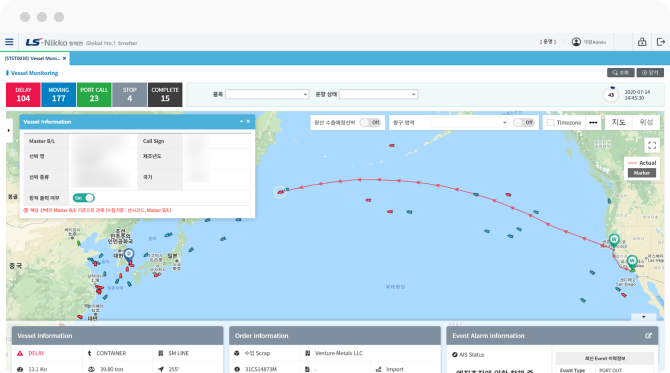Click the logout icon in header
Viewport: 670px width, 373px height.
pos(661,42)
